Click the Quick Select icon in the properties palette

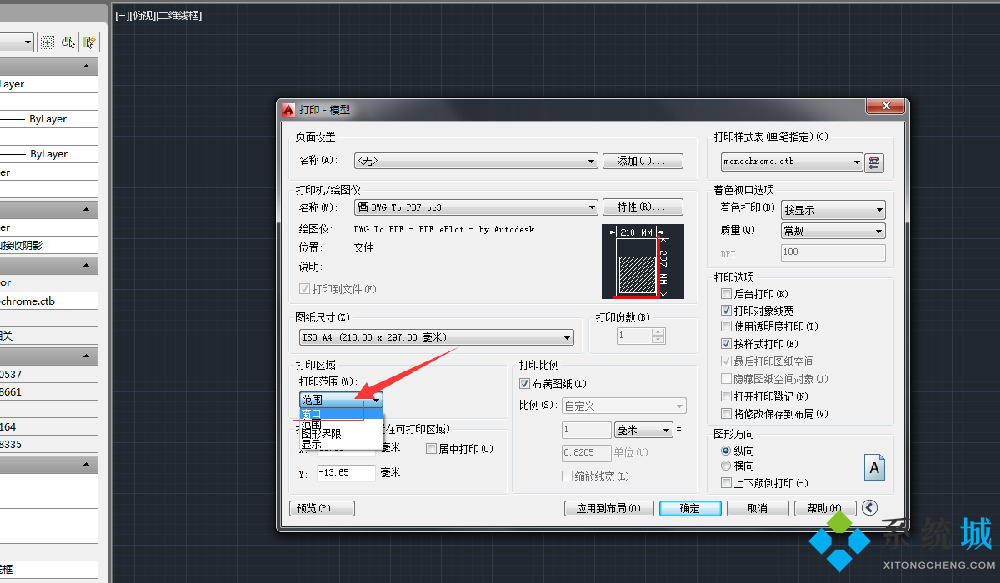coord(90,42)
